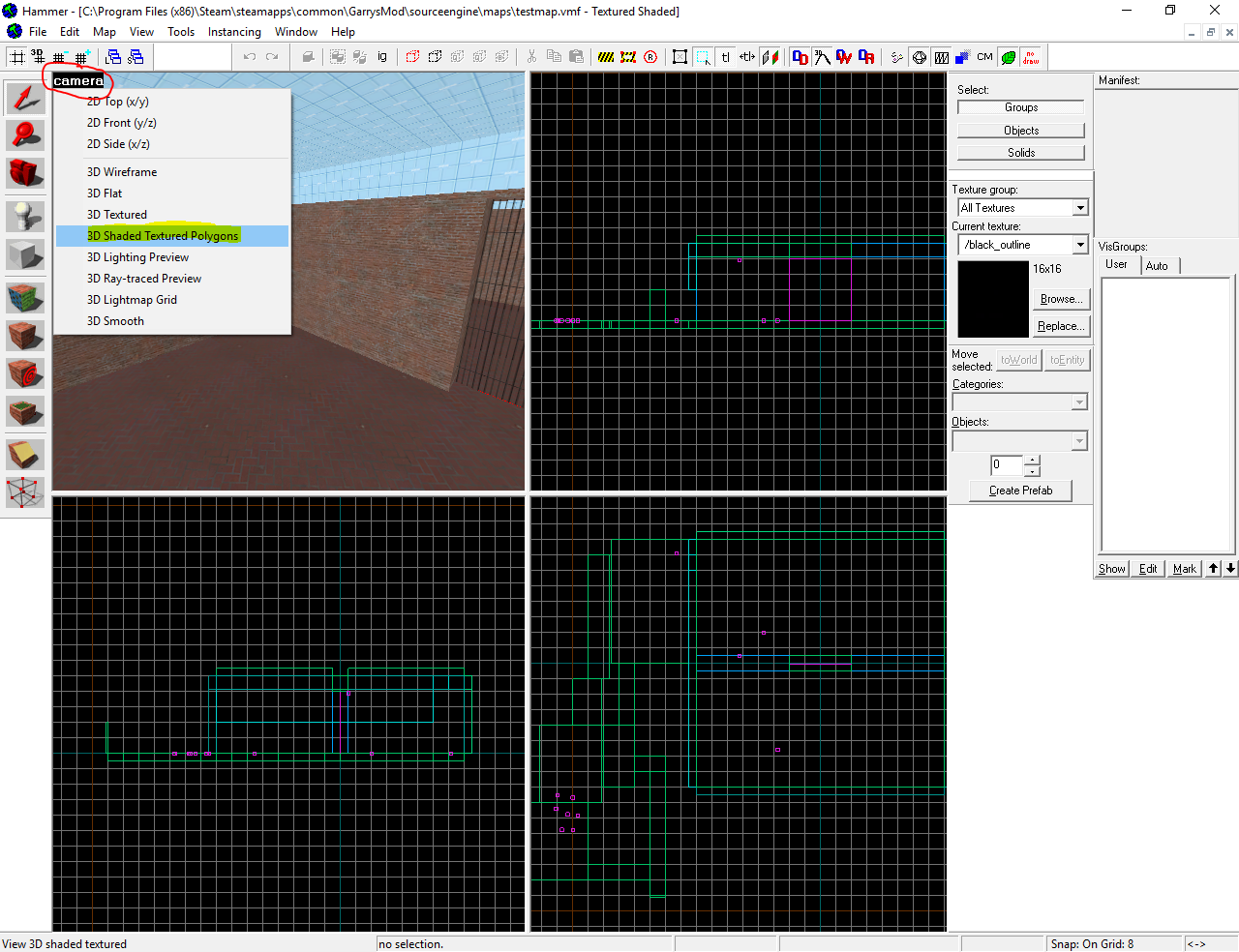Image resolution: width=1239 pixels, height=952 pixels.
Task: Click the Save window state icon
Action: point(136,57)
